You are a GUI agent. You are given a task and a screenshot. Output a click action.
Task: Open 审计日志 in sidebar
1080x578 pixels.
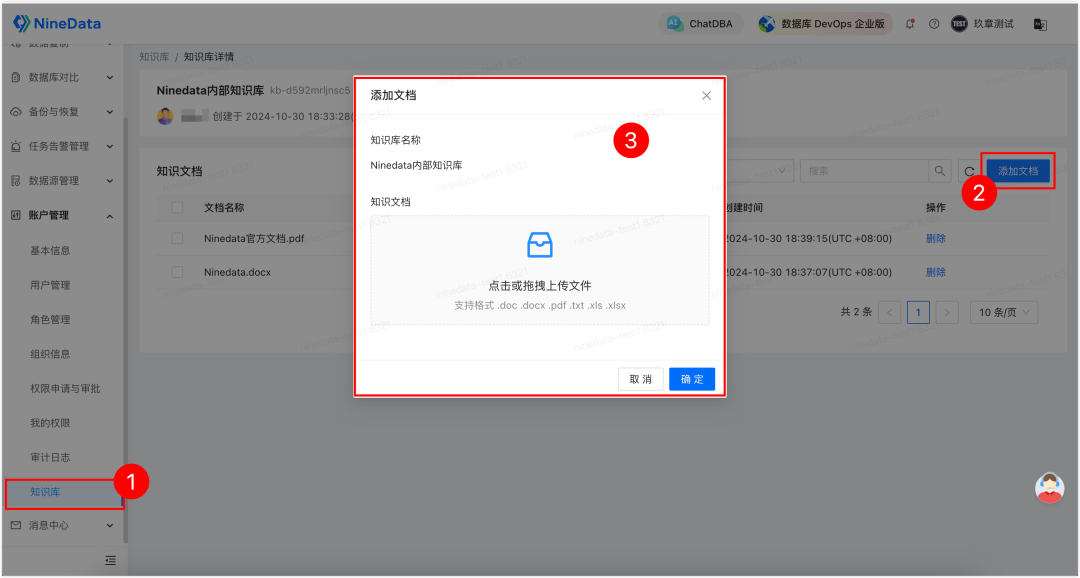[x=50, y=457]
